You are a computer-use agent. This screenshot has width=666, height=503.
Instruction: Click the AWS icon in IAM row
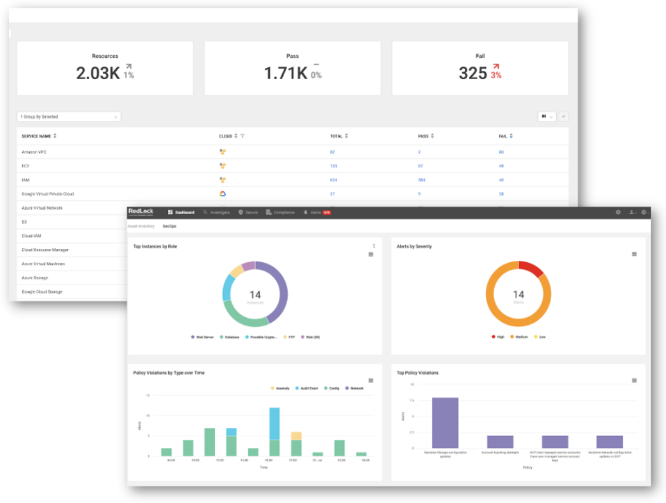click(x=223, y=180)
